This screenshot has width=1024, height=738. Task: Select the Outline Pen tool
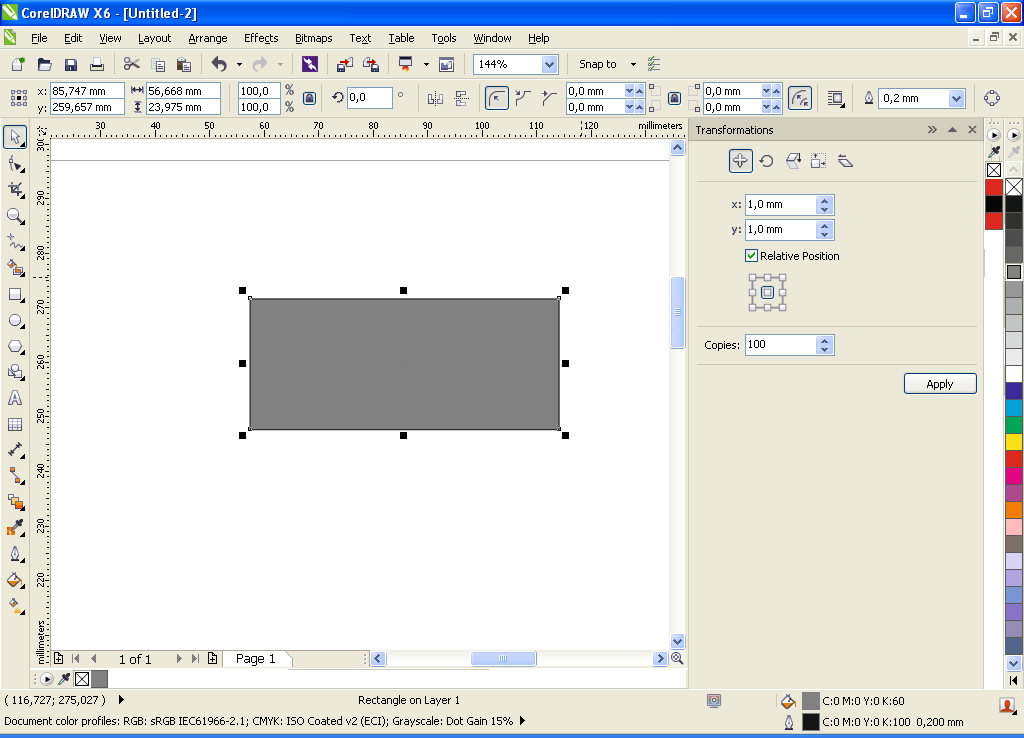click(x=15, y=554)
